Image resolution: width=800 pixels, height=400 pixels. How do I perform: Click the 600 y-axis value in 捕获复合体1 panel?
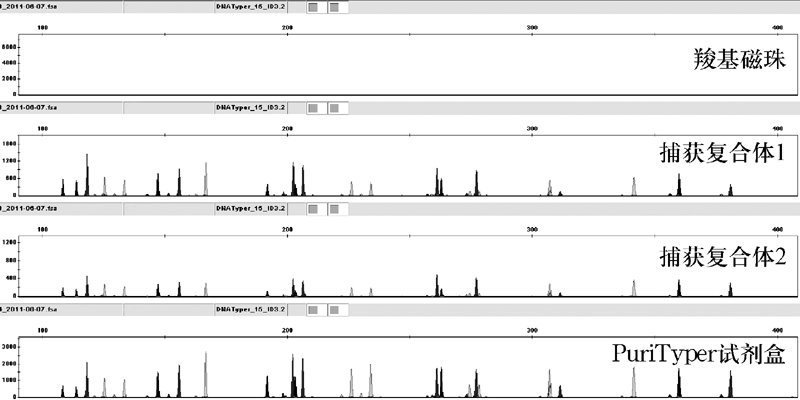(12, 179)
